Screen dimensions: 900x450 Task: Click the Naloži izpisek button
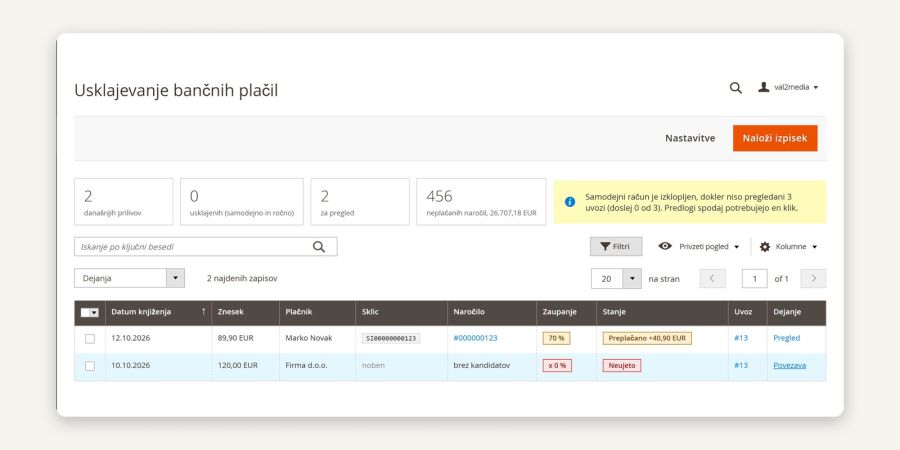point(775,138)
